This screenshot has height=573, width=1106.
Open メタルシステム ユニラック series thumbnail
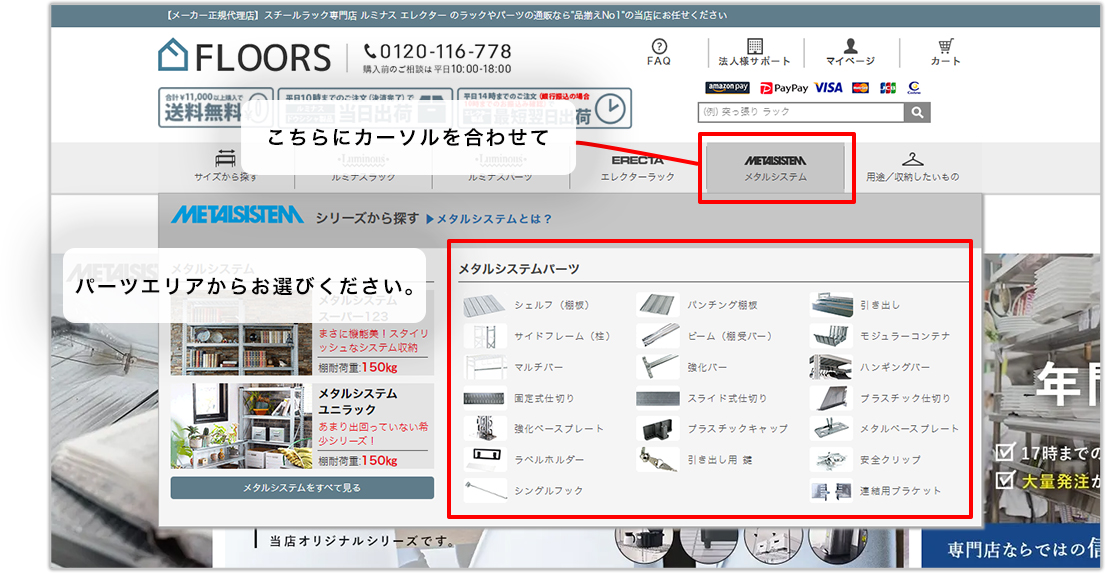tap(241, 426)
